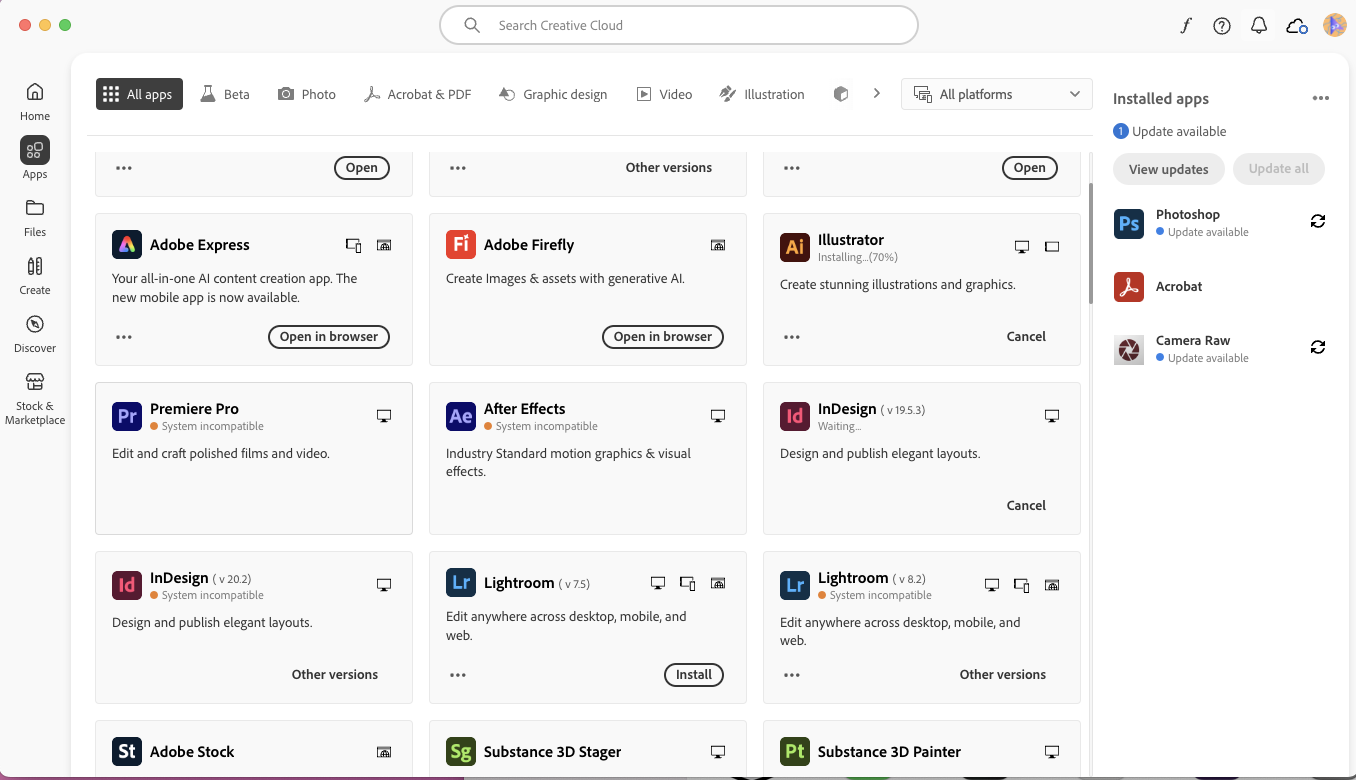This screenshot has height=780, width=1356.
Task: Open more options on the Illustrator card
Action: click(x=792, y=337)
